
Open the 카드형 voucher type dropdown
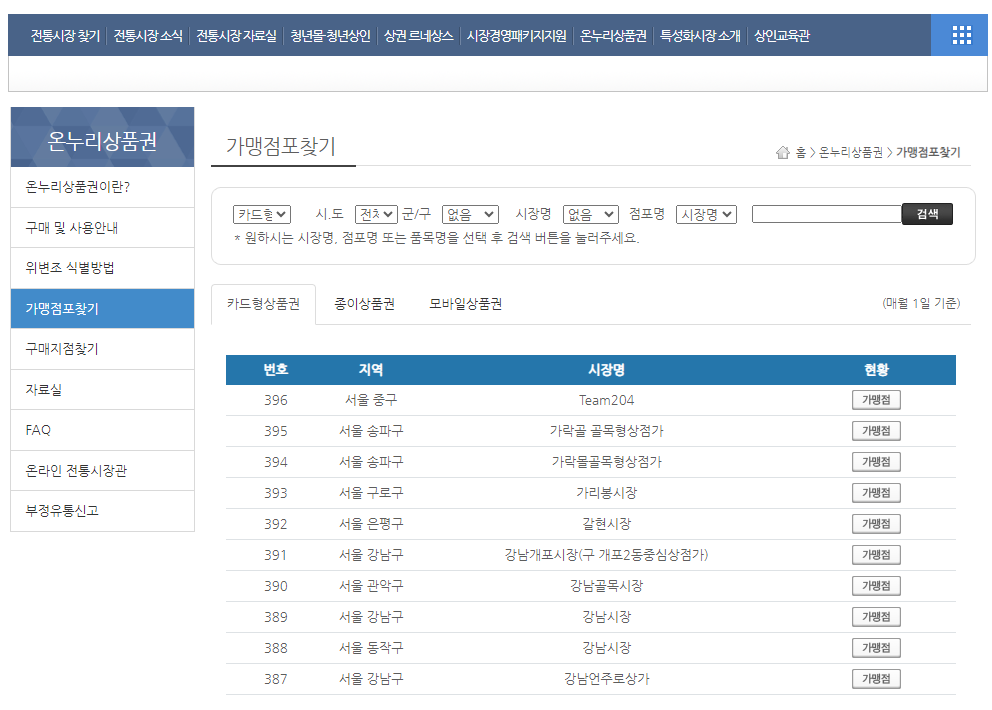point(262,215)
